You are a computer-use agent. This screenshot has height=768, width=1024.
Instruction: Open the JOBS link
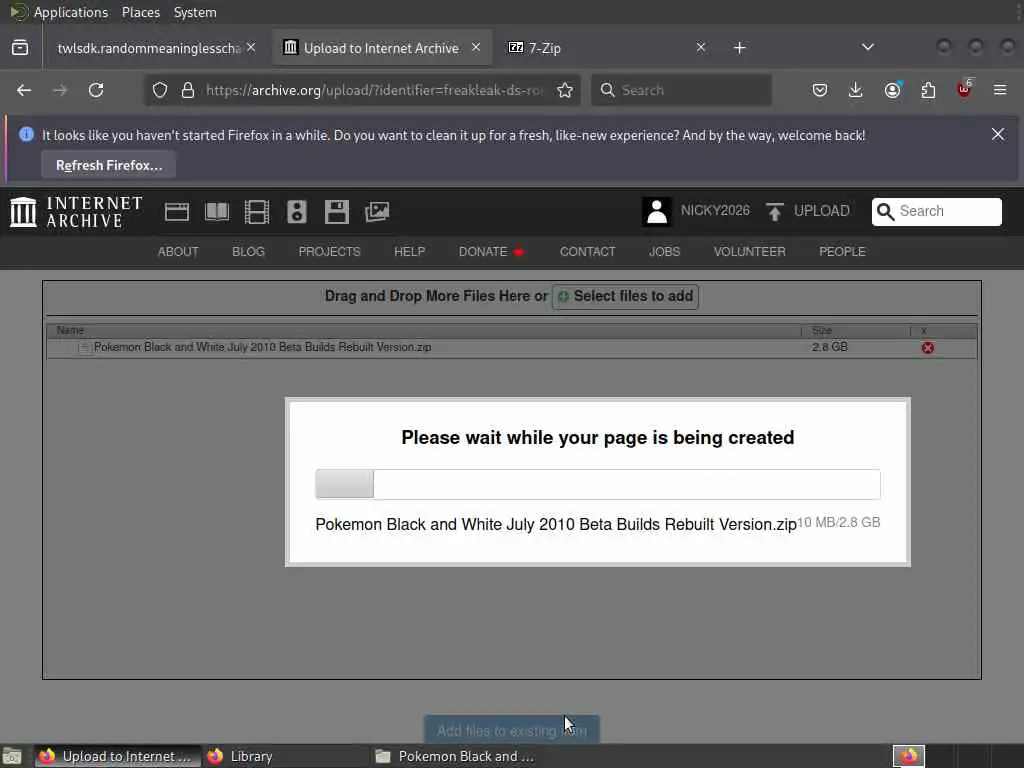point(664,252)
